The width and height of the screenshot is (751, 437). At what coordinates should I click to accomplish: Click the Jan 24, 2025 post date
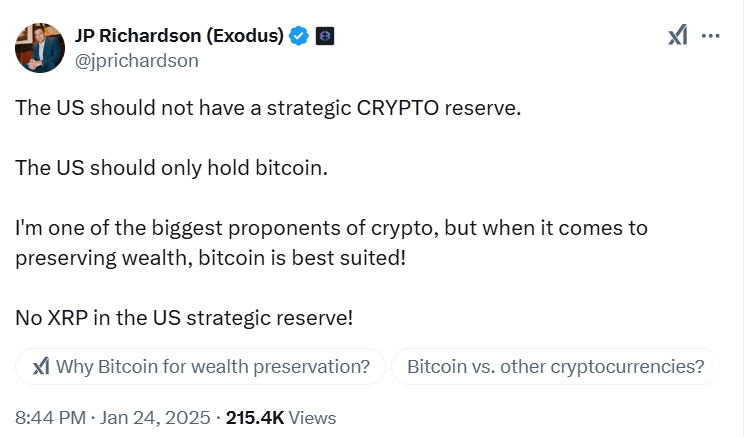click(x=155, y=418)
